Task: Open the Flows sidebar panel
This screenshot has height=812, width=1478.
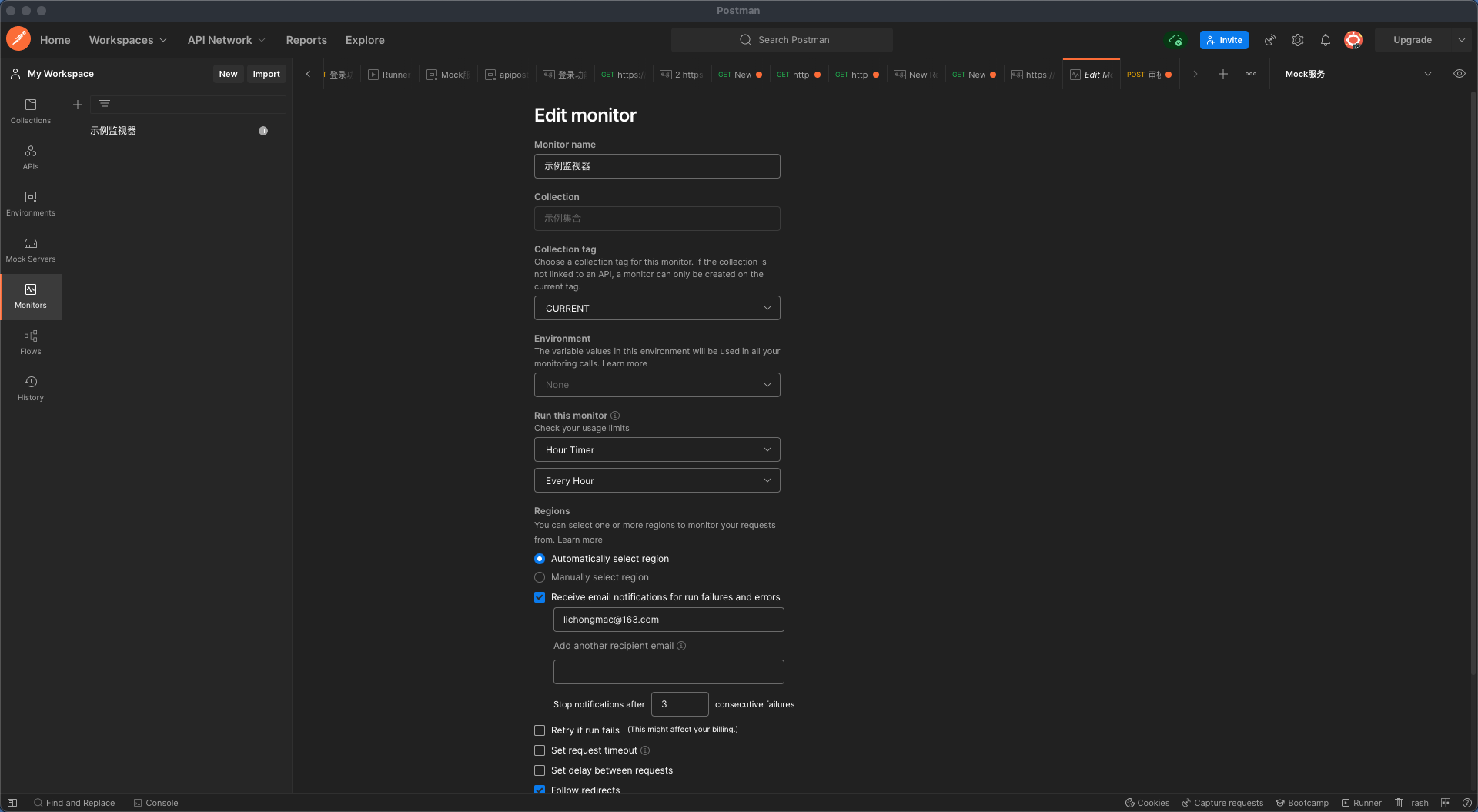Action: [x=31, y=343]
